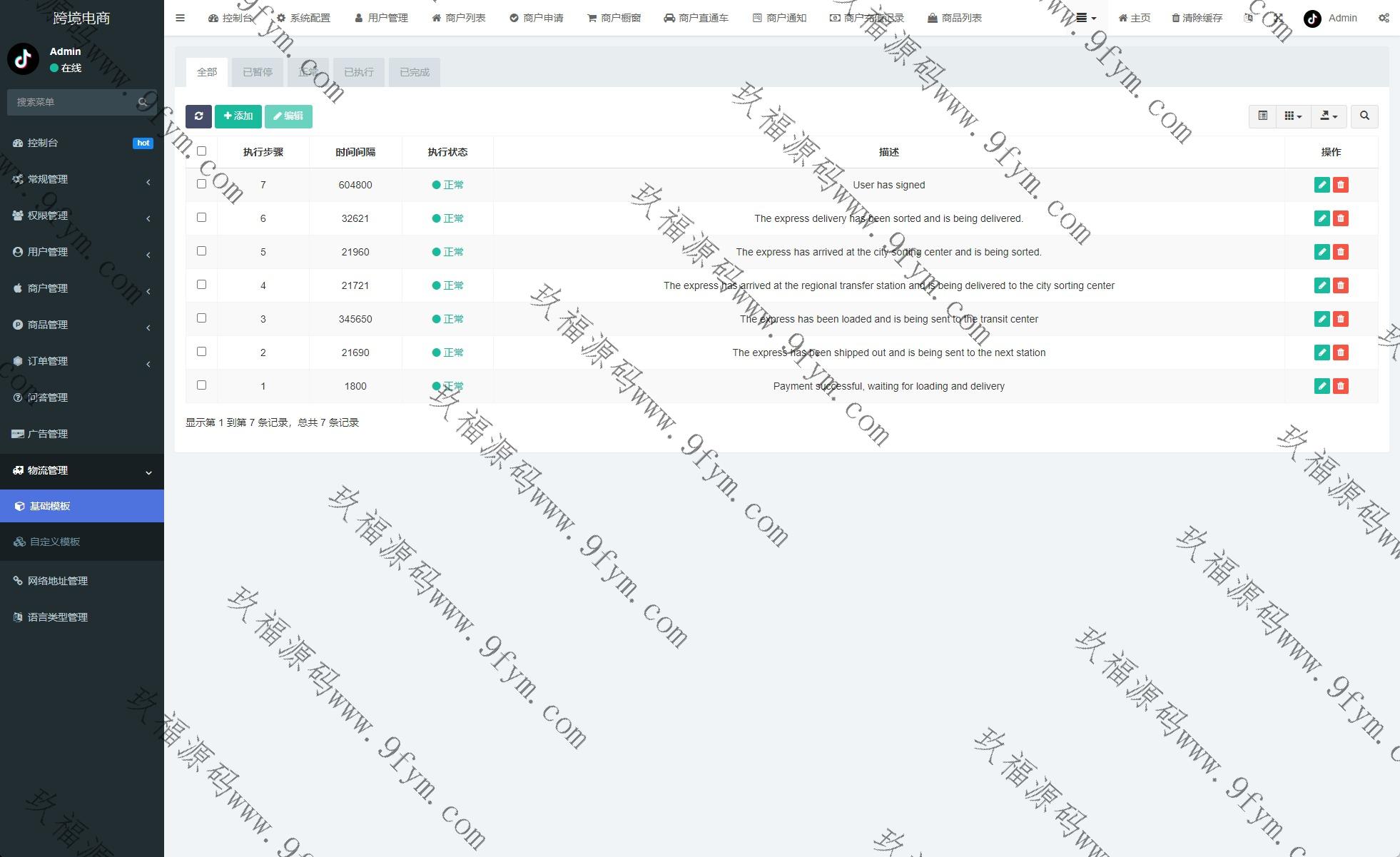Click the 搜索菜单 search input field
The height and width of the screenshot is (857, 1400).
click(x=71, y=102)
